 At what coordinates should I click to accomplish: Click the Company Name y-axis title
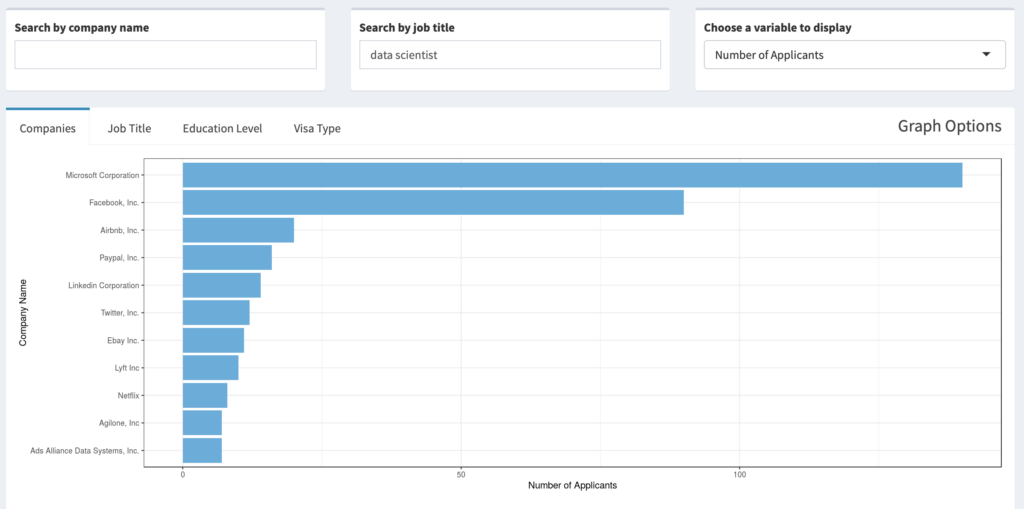(x=23, y=312)
